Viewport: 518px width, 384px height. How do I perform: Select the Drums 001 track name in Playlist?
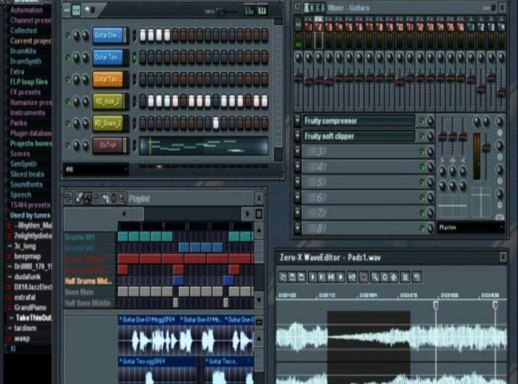pos(80,237)
